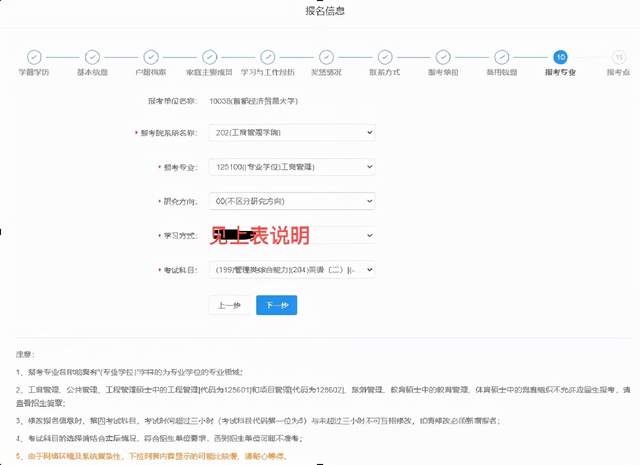Go to the 学籍学历 step label
Viewport: 640px width, 465px height.
(x=34, y=72)
